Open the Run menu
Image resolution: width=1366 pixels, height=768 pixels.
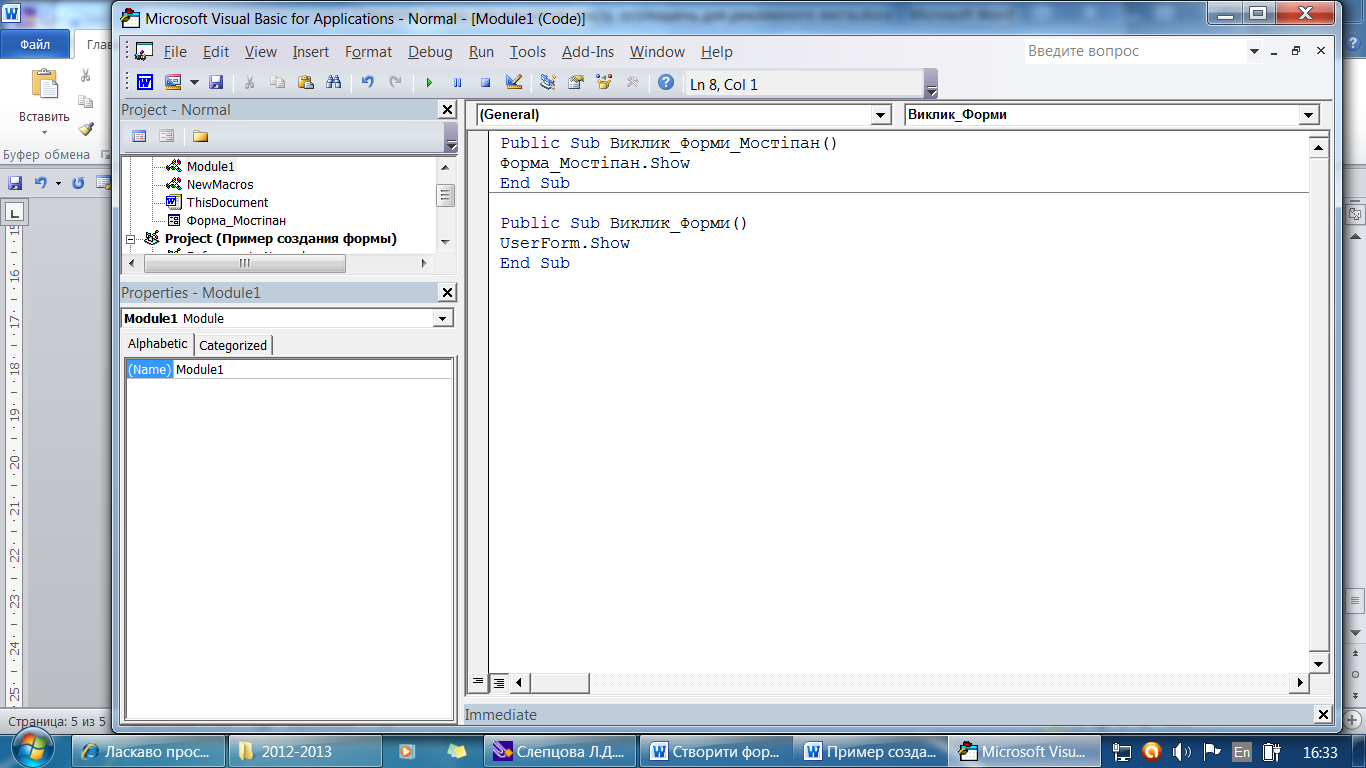pos(482,52)
